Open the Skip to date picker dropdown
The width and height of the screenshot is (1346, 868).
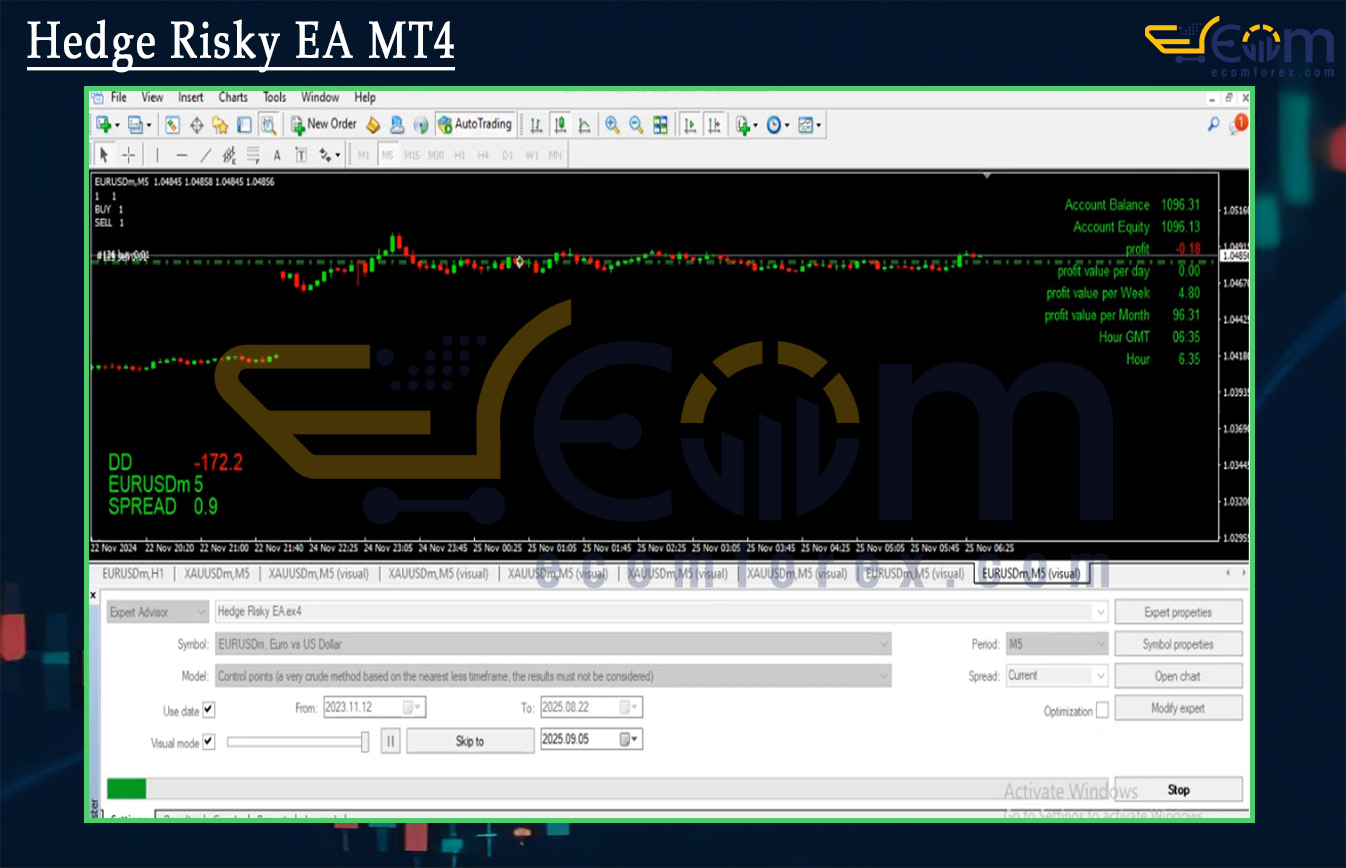[631, 741]
